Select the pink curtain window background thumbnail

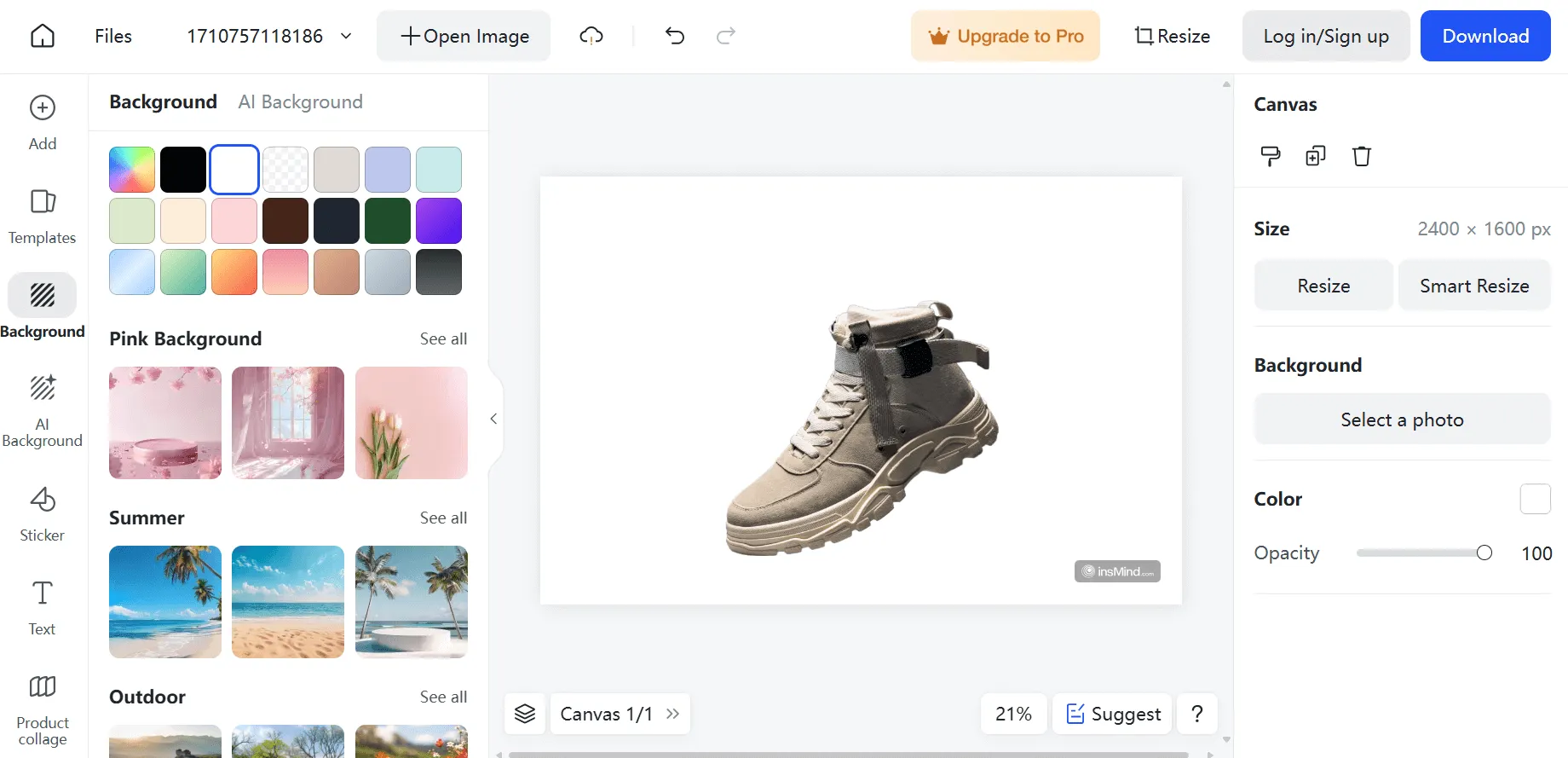click(x=288, y=423)
